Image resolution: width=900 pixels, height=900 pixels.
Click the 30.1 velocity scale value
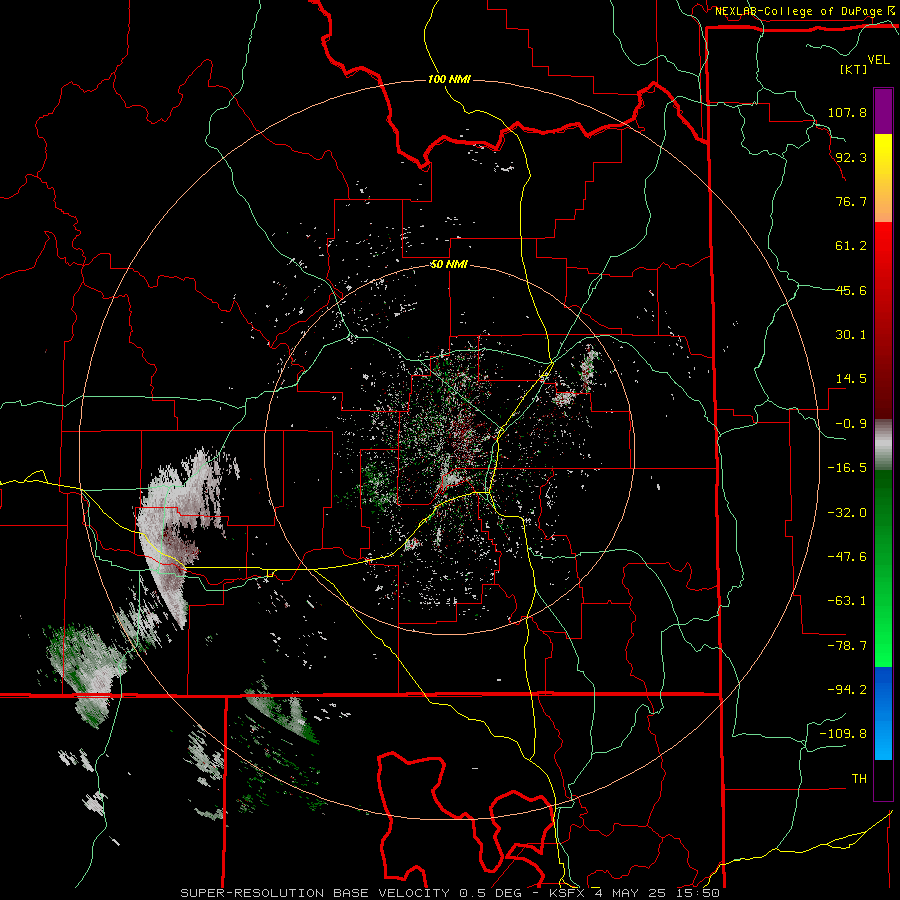851,335
